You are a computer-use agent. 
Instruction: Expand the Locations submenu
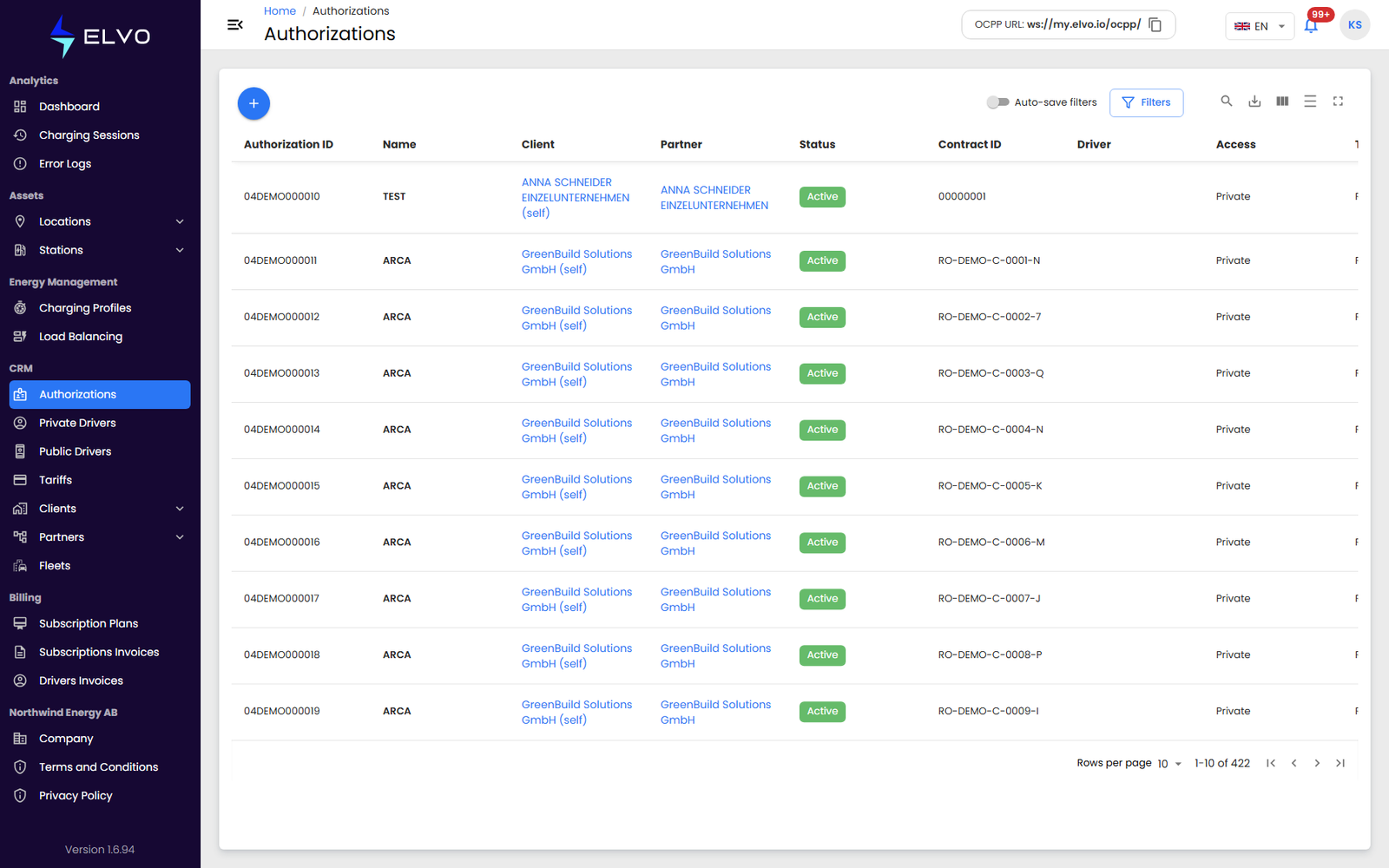(x=180, y=222)
